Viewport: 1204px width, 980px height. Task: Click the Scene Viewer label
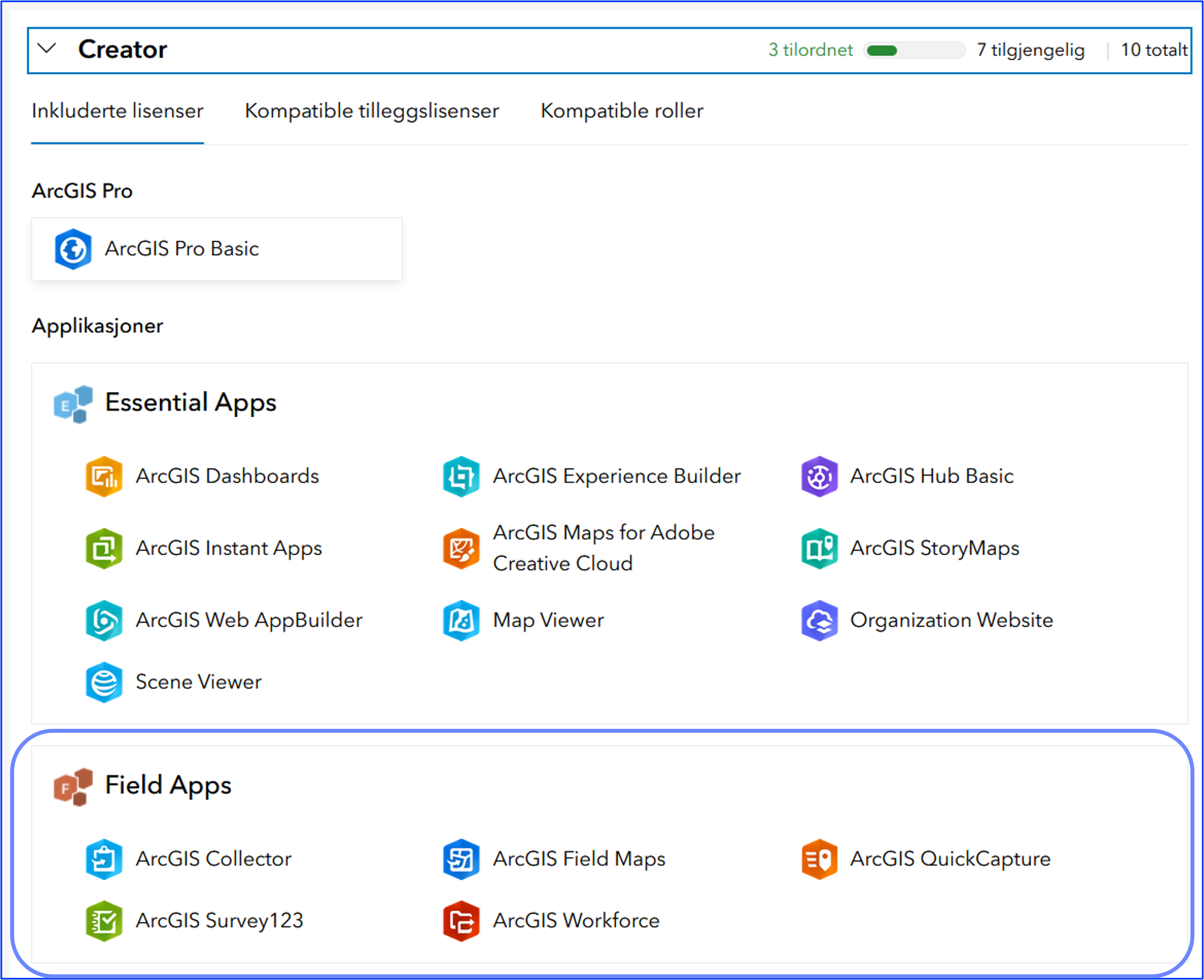199,682
